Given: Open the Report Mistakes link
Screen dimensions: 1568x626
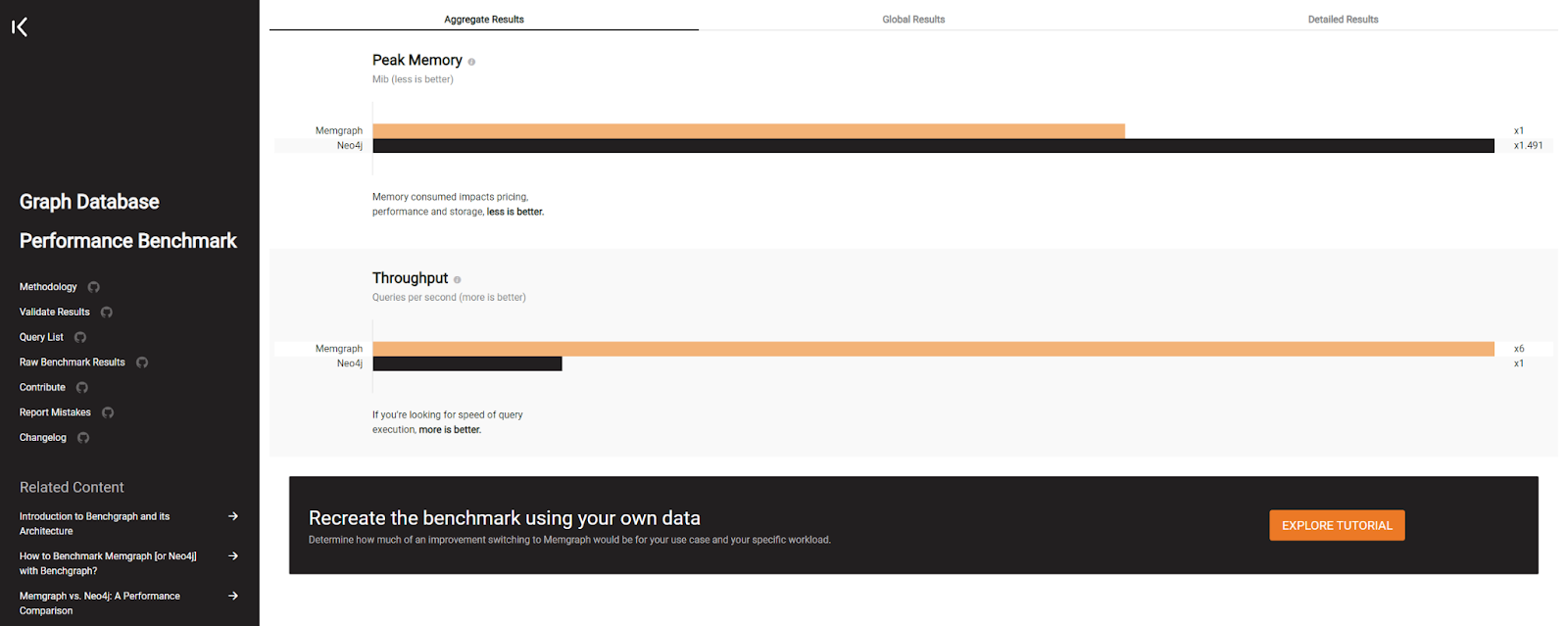Looking at the screenshot, I should tap(55, 412).
